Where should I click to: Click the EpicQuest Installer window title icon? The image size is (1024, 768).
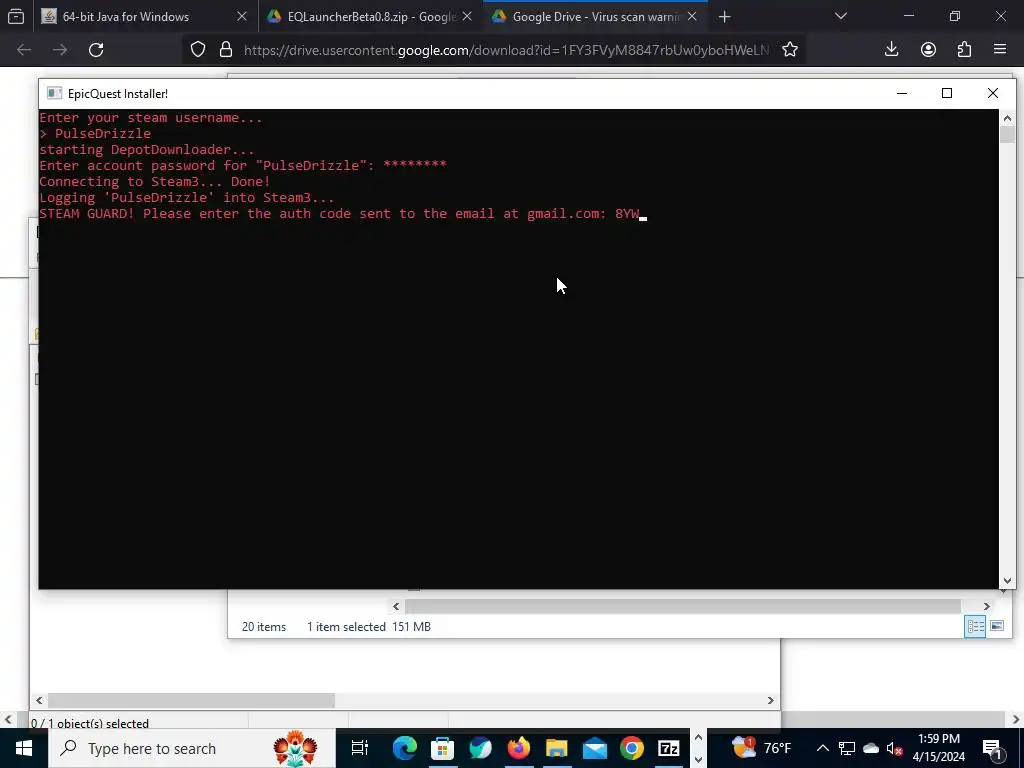[x=54, y=93]
